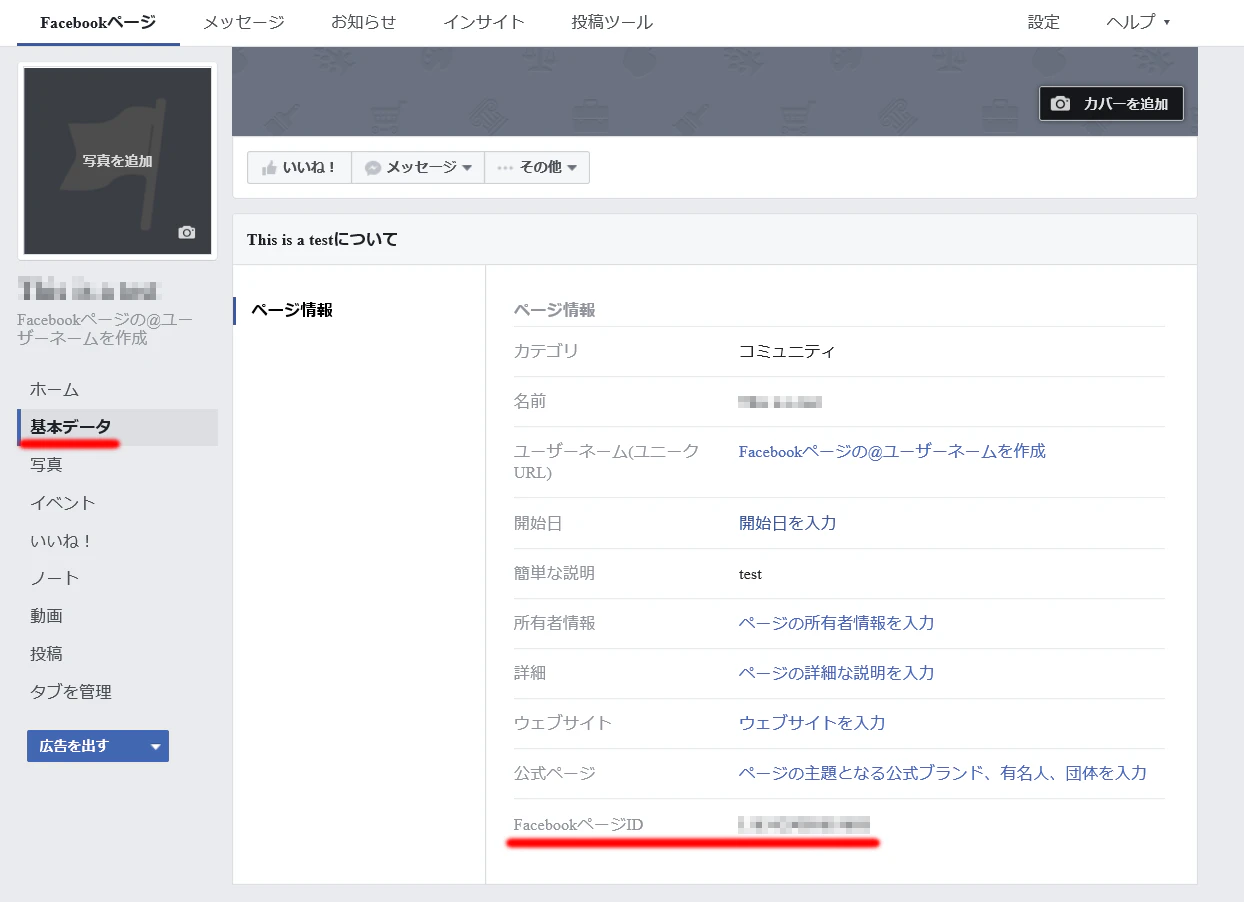Click the thumbs-up icon on Like button

[x=268, y=168]
